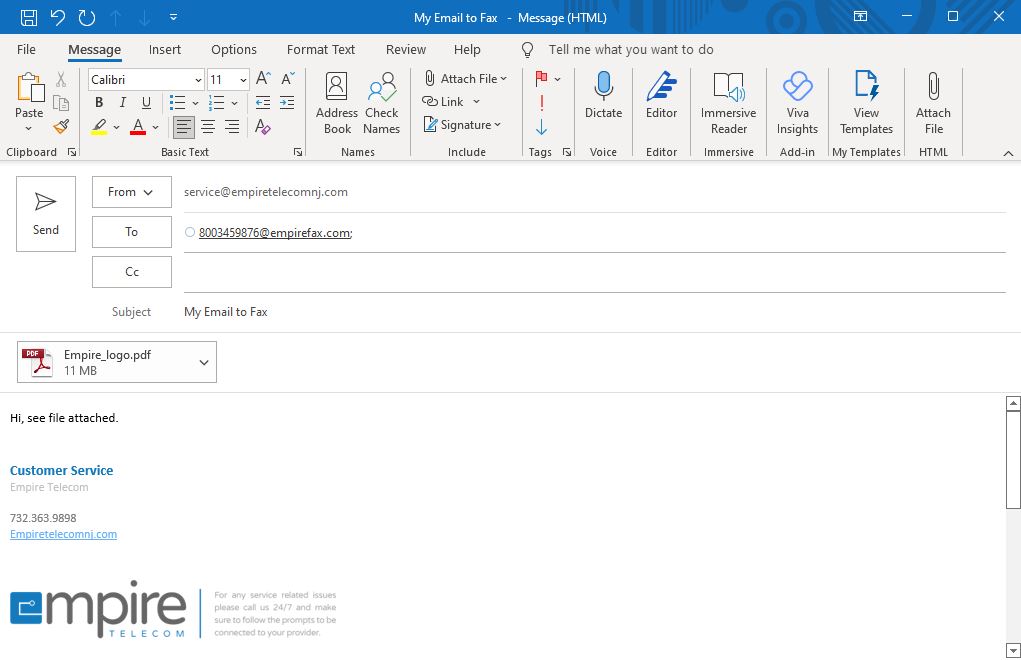Switch to the Review tab

pyautogui.click(x=406, y=49)
